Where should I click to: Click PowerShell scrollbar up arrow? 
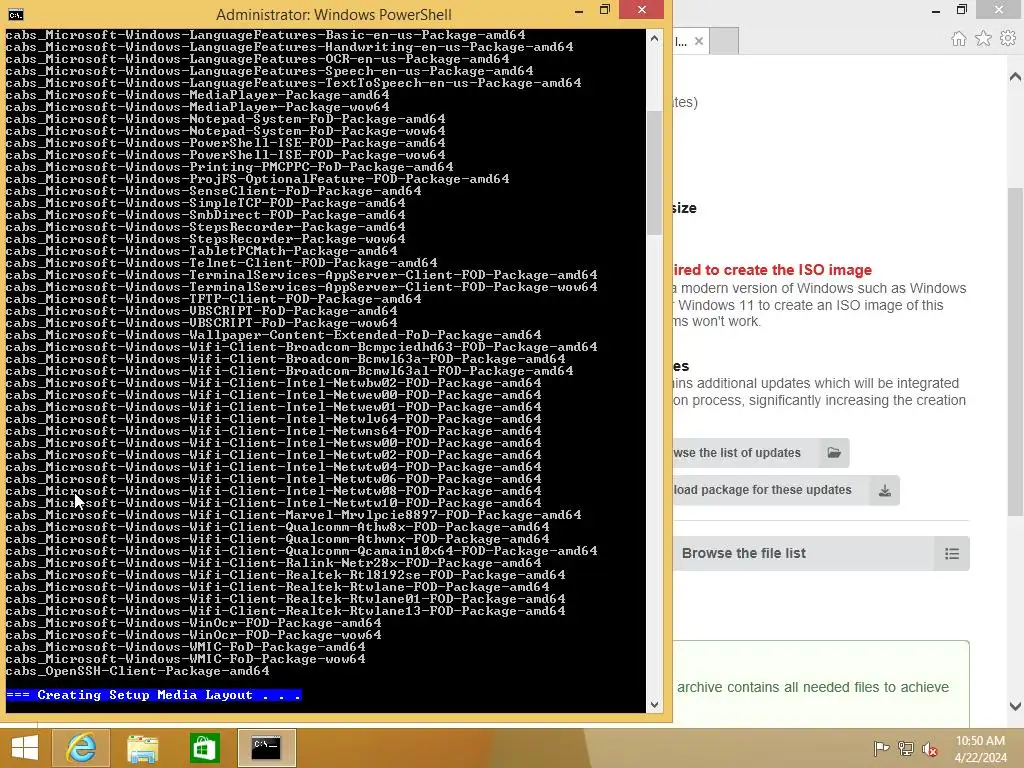654,39
